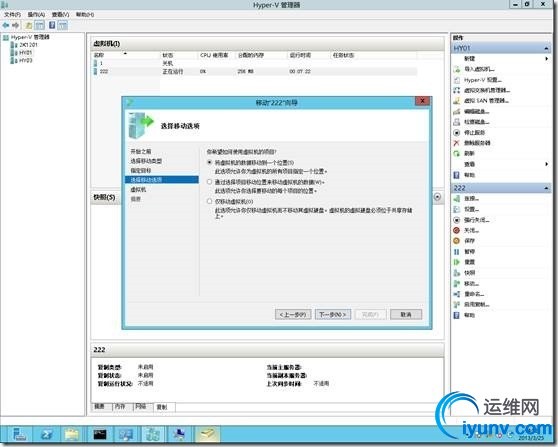Click the 开始之前 step in wizard sidebar

click(x=141, y=151)
